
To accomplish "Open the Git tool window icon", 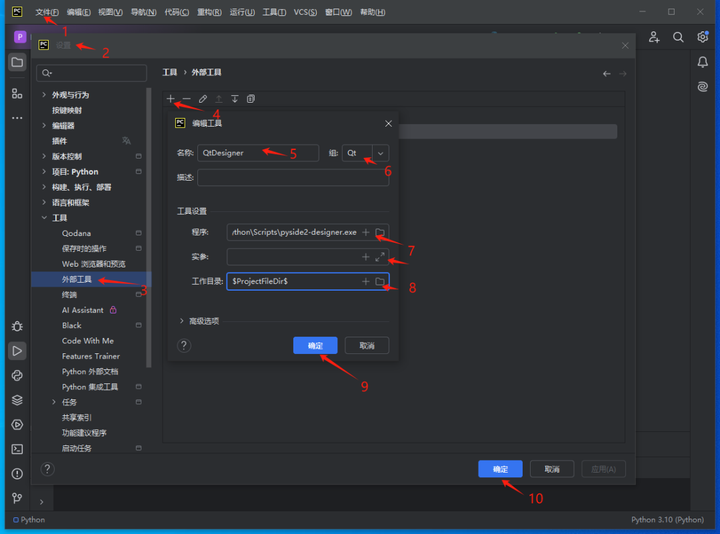I will tap(17, 498).
